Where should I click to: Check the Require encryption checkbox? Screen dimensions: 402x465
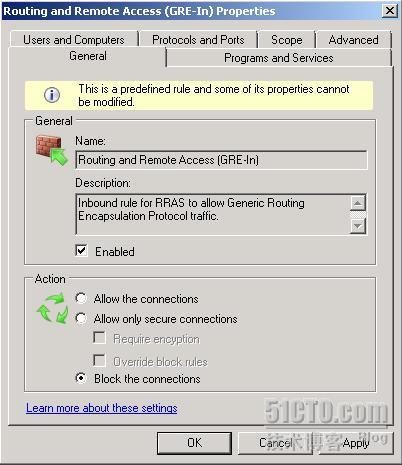[99, 338]
